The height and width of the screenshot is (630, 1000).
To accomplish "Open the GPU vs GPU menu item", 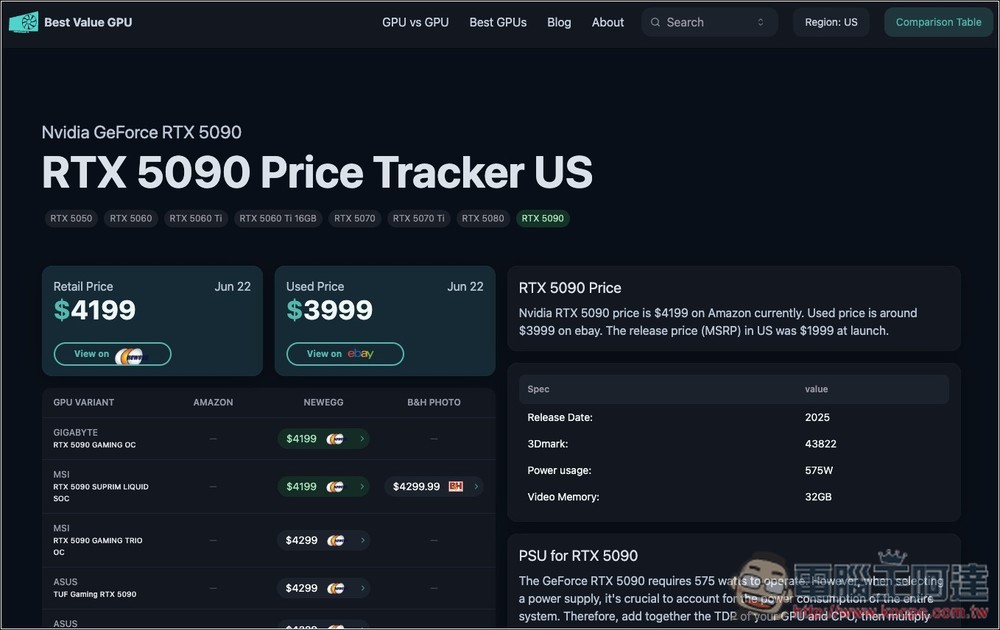I will pyautogui.click(x=415, y=22).
